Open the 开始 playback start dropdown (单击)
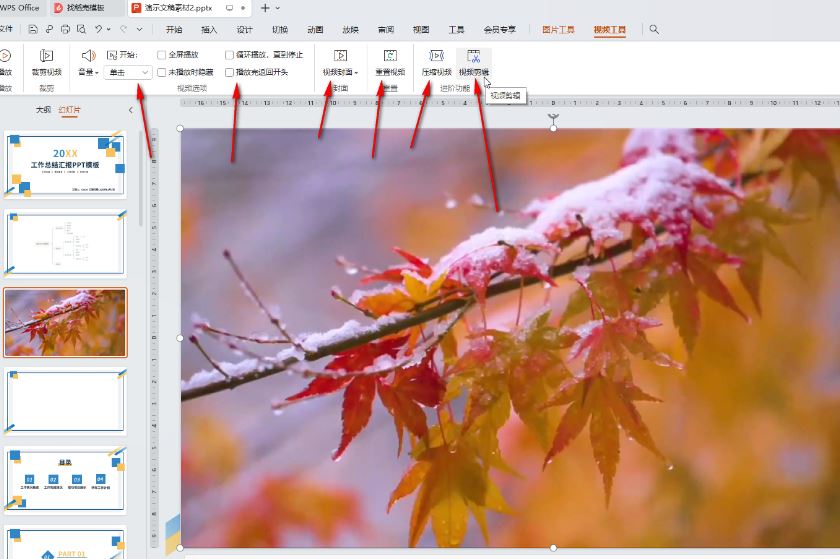This screenshot has width=840, height=559. coord(129,72)
